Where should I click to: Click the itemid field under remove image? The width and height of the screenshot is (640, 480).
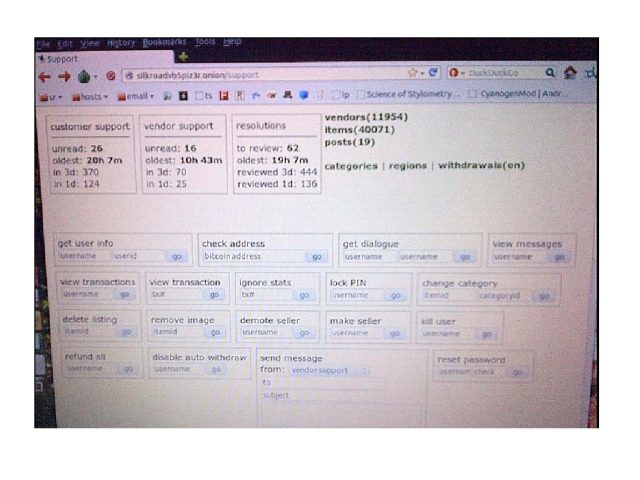[x=178, y=332]
